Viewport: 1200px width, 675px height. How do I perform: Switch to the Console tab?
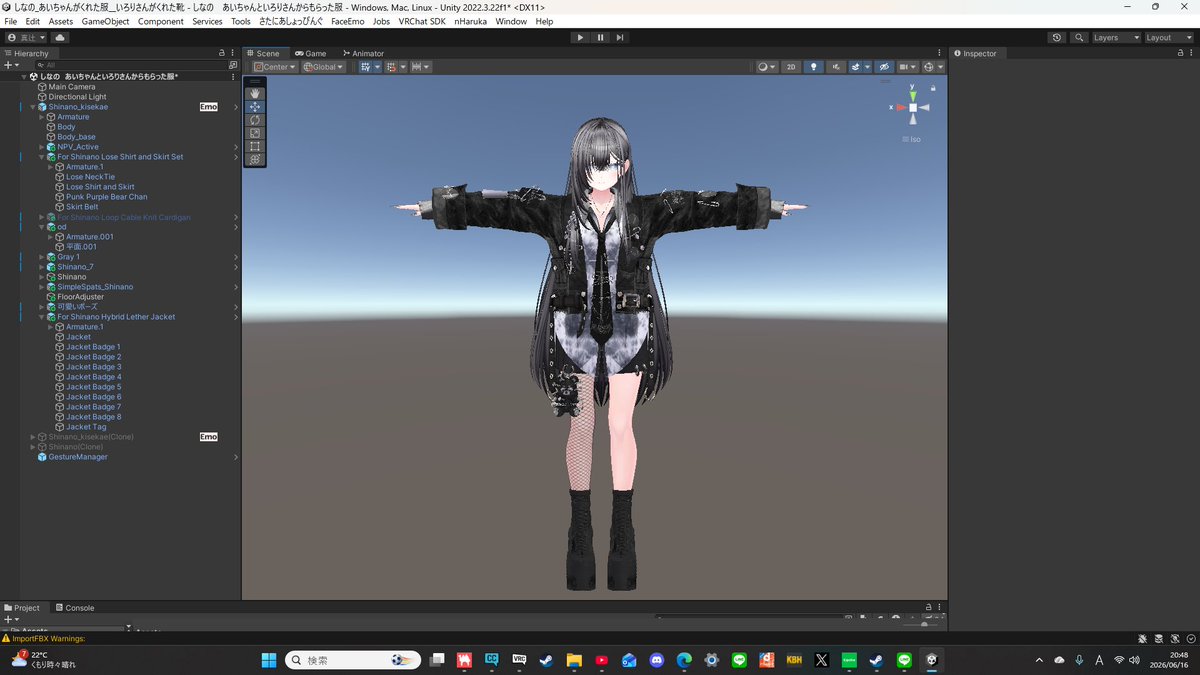click(74, 607)
